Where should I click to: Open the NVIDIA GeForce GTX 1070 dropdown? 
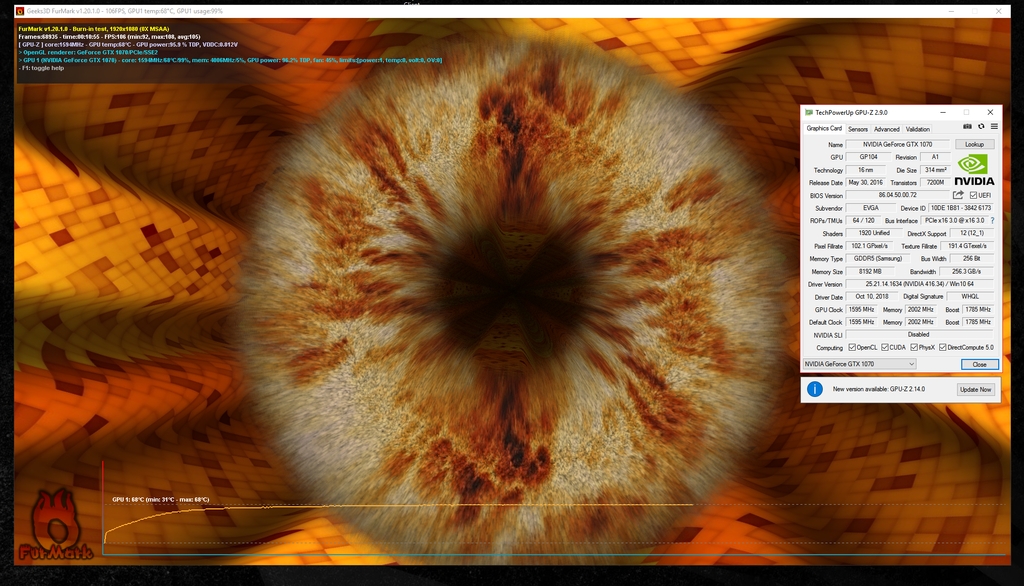coord(859,364)
